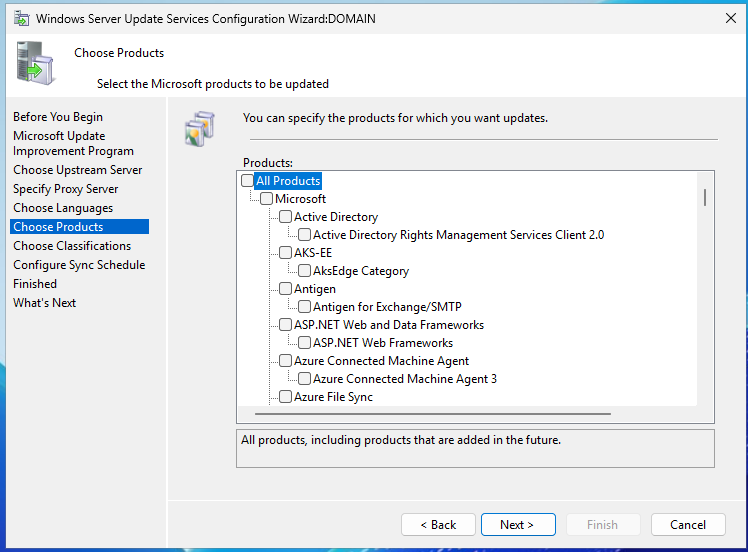Go to Choose Languages step
This screenshot has width=748, height=552.
coord(63,208)
